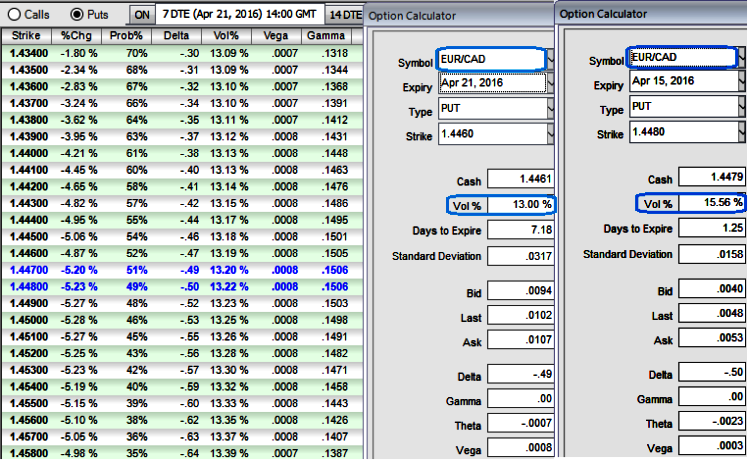Open the 7 DTE (Apr 21, 2016) tab

click(241, 15)
